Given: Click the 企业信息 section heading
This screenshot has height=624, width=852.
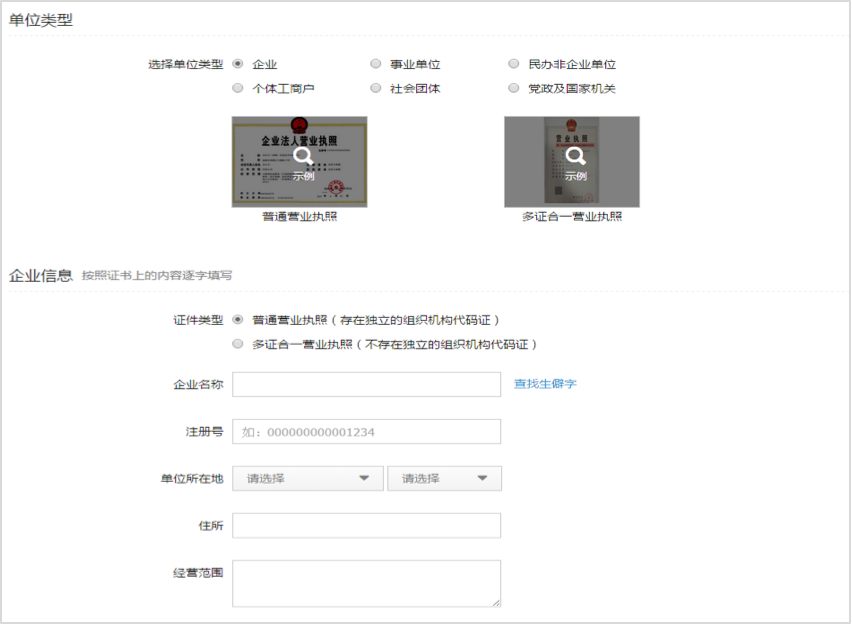Looking at the screenshot, I should (41, 275).
